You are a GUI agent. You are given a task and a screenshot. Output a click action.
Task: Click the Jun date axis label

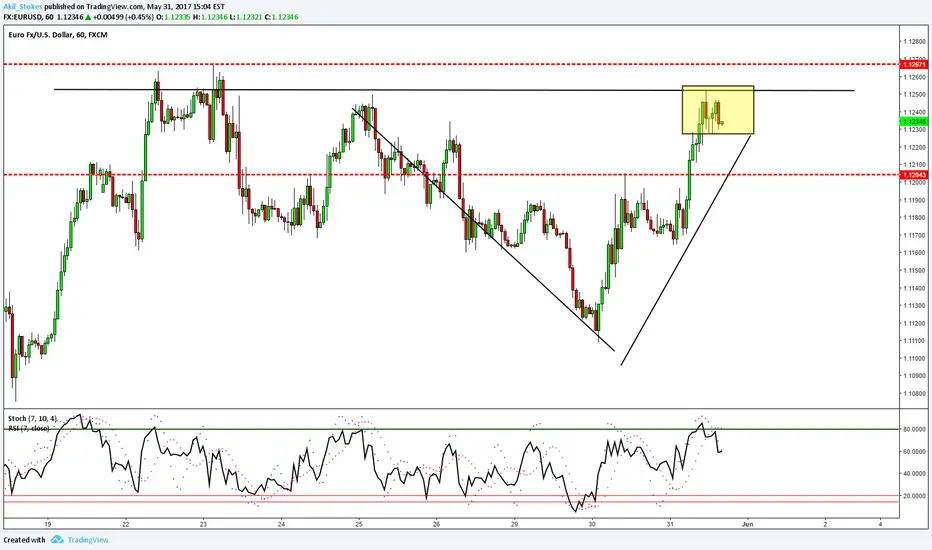click(748, 524)
